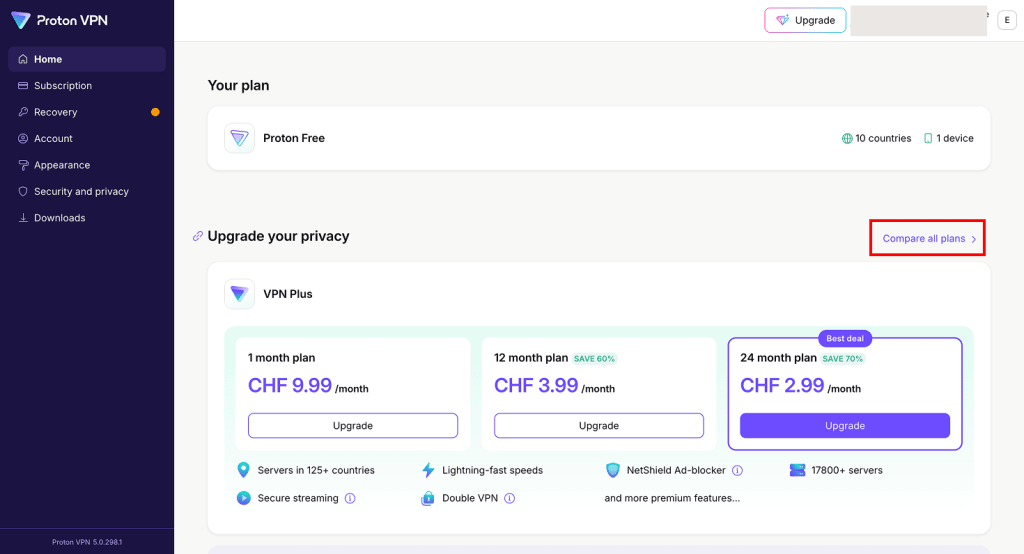Upgrade to the 12 month plan

pos(599,425)
